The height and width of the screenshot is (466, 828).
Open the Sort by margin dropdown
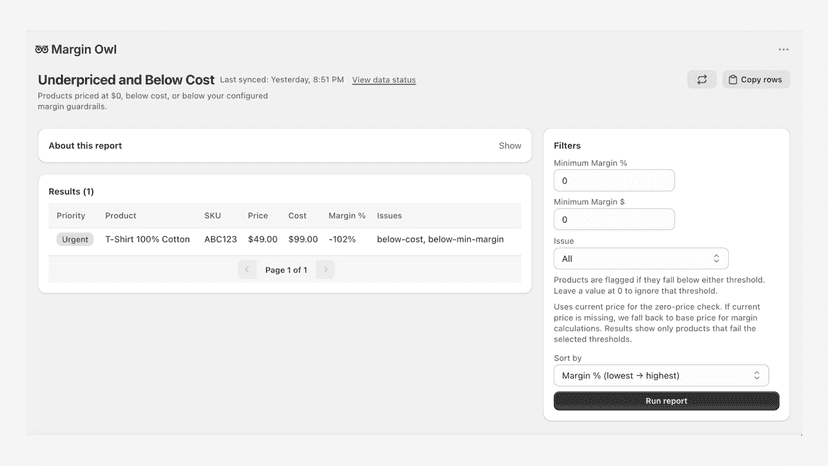click(661, 376)
